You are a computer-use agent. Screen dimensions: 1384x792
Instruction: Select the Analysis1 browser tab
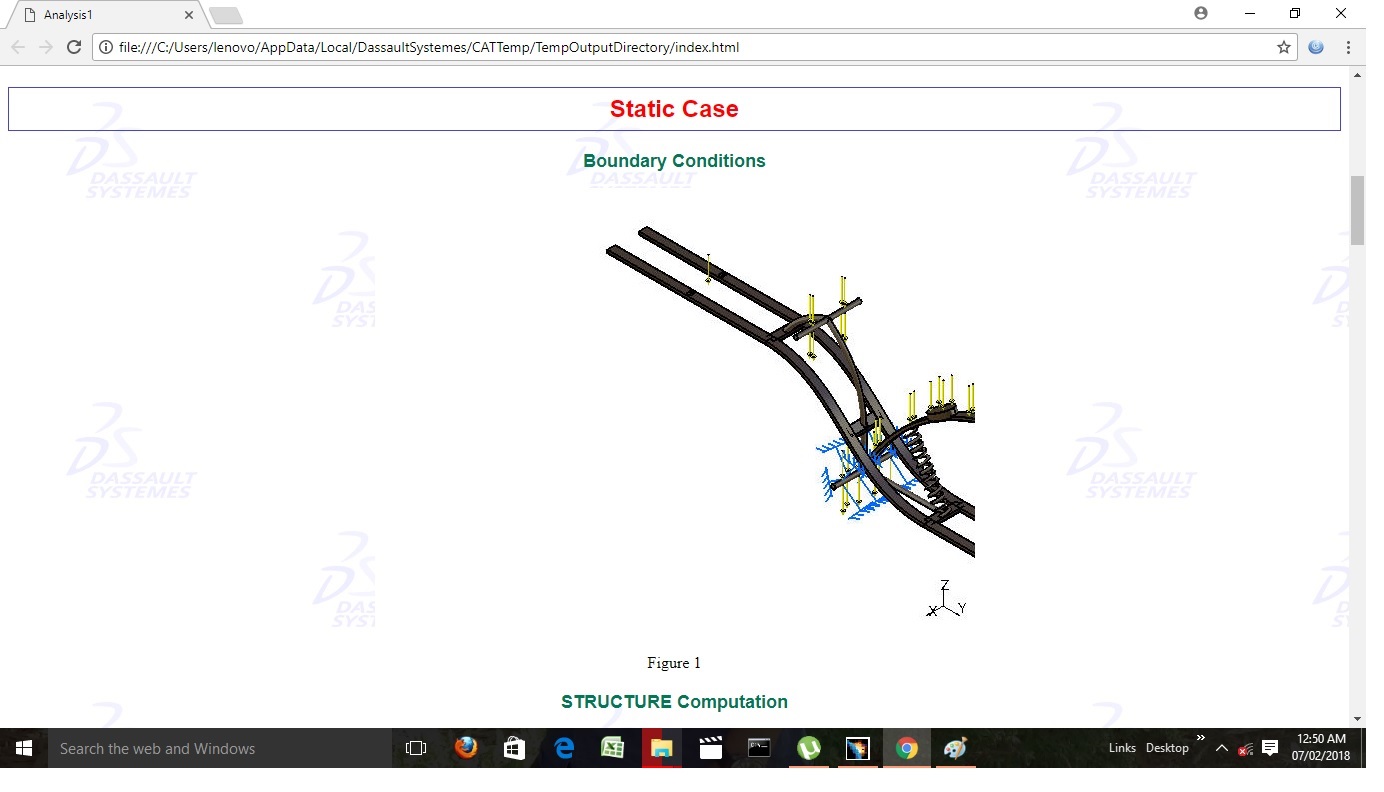coord(105,15)
